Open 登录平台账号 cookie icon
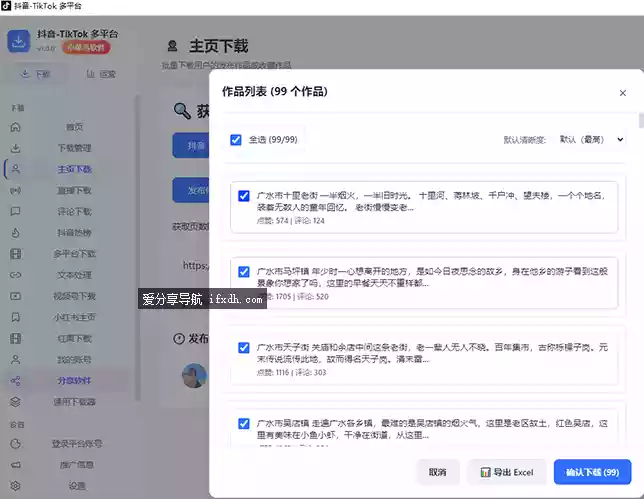The height and width of the screenshot is (499, 644). click(x=16, y=444)
